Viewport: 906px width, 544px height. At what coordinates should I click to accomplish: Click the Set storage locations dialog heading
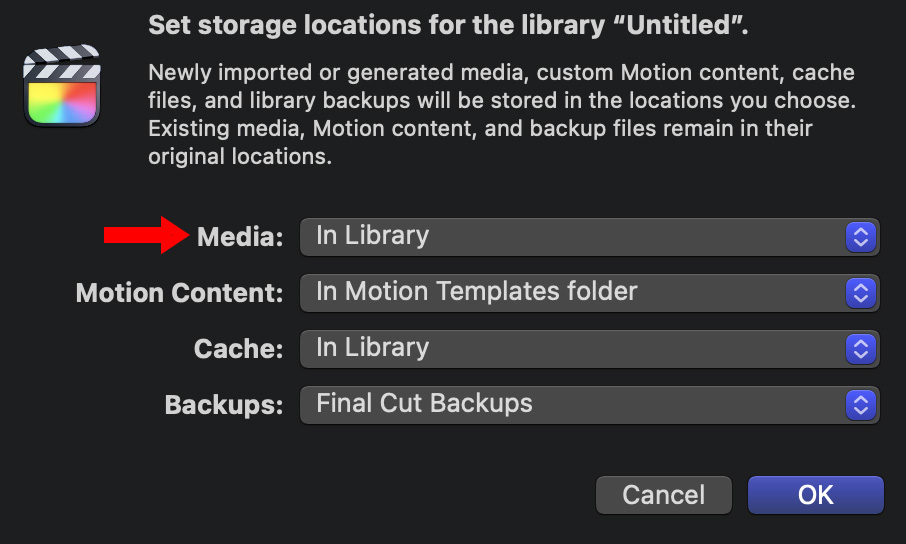point(448,25)
